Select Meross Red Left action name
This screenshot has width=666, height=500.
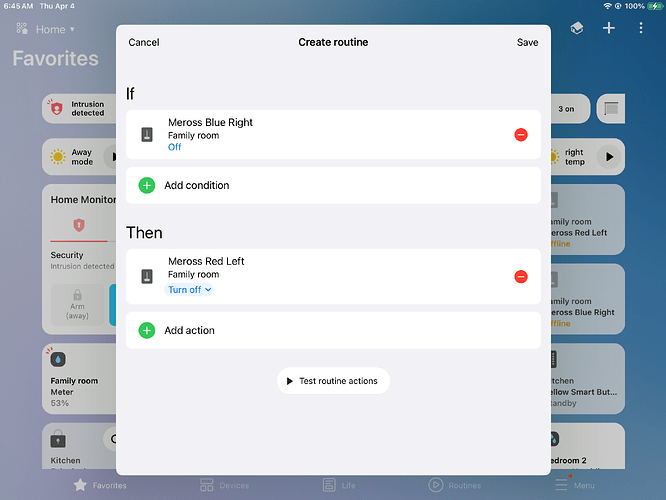(206, 261)
